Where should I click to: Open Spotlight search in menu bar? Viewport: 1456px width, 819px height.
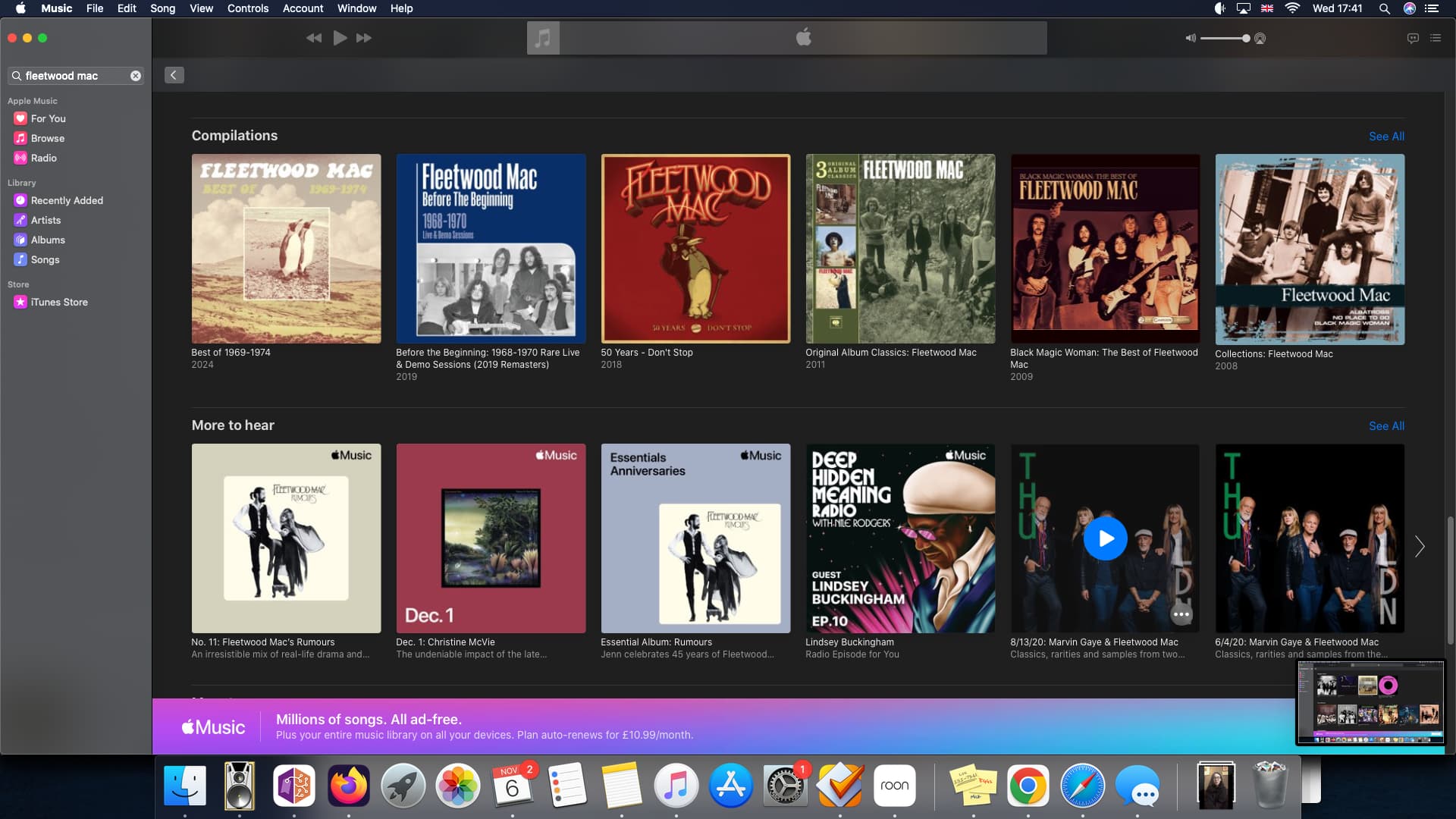click(x=1384, y=8)
